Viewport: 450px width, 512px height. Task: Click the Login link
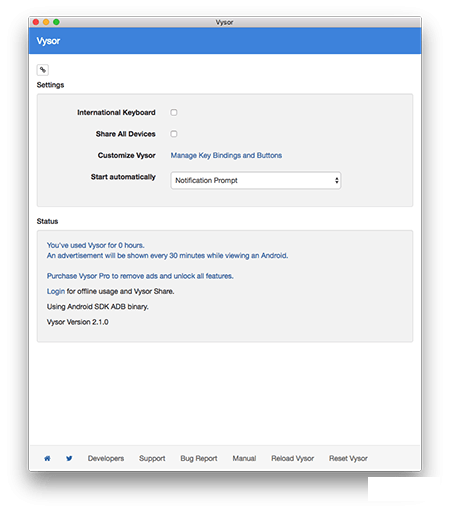56,291
